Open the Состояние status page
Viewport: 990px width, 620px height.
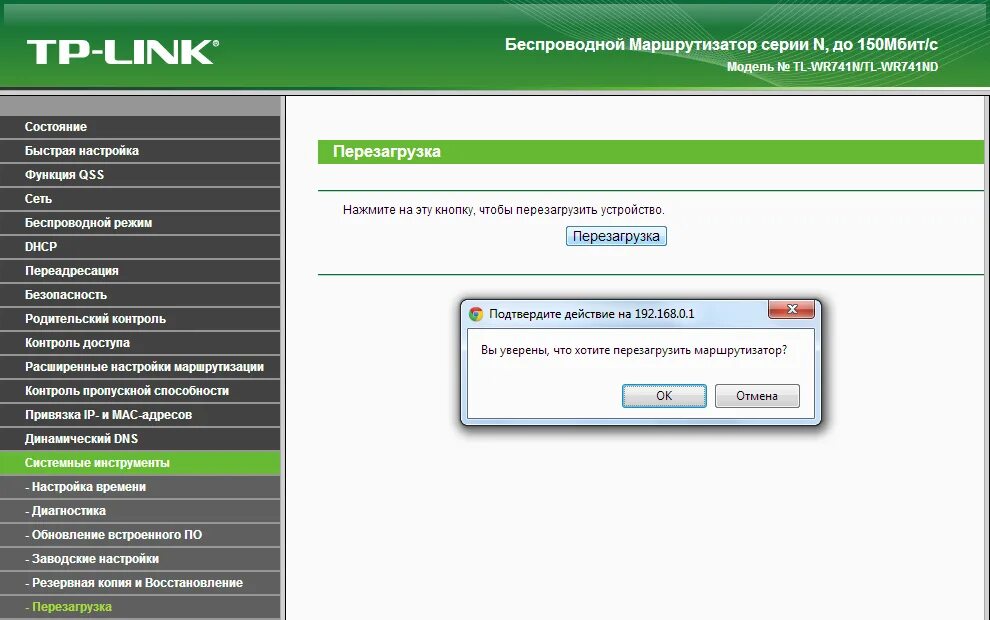pyautogui.click(x=57, y=127)
